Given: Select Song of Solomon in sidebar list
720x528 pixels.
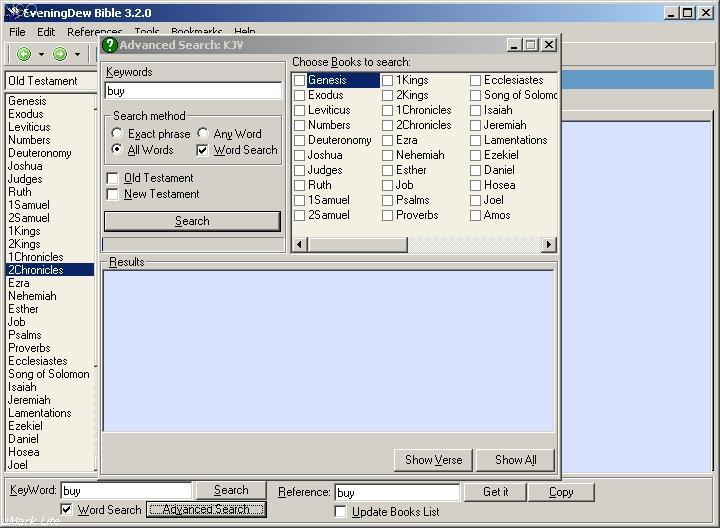Looking at the screenshot, I should pos(49,374).
